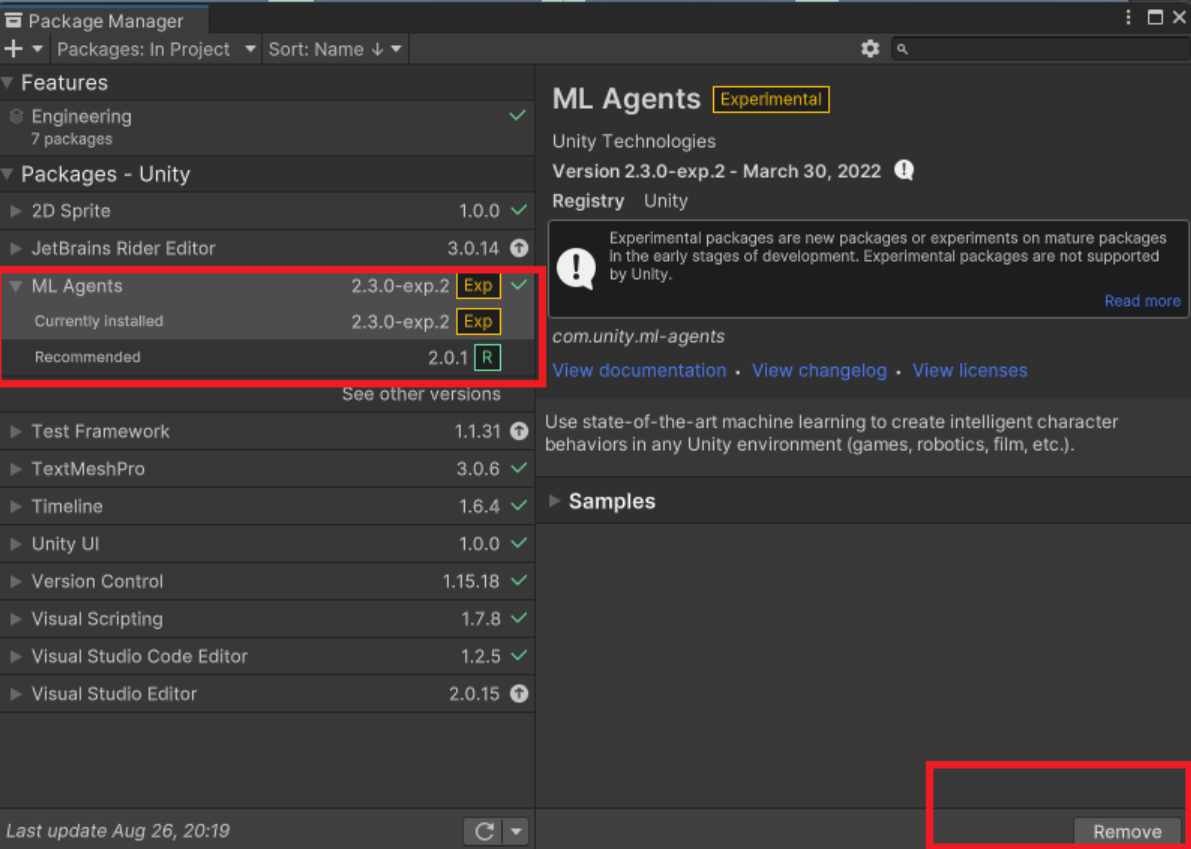Select the Recommended version row
Screen dimensions: 1191x849
click(267, 357)
